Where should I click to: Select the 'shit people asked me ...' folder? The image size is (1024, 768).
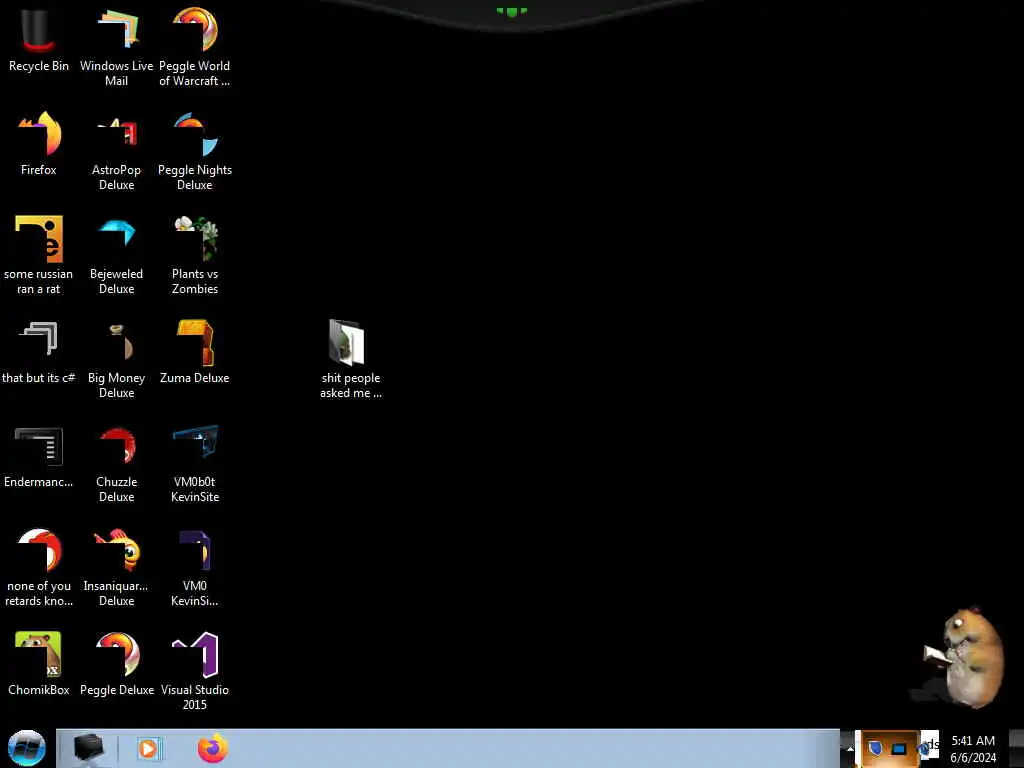(351, 359)
